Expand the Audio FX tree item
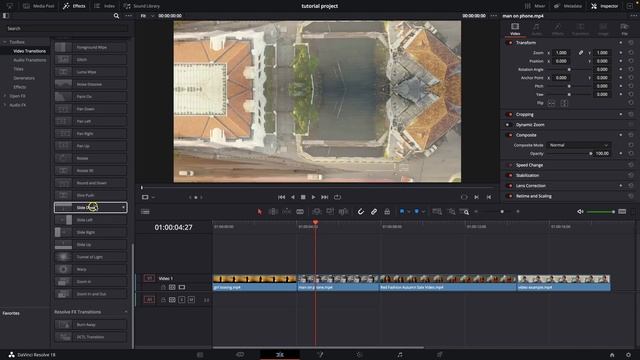The width and height of the screenshot is (640, 360). click(5, 105)
